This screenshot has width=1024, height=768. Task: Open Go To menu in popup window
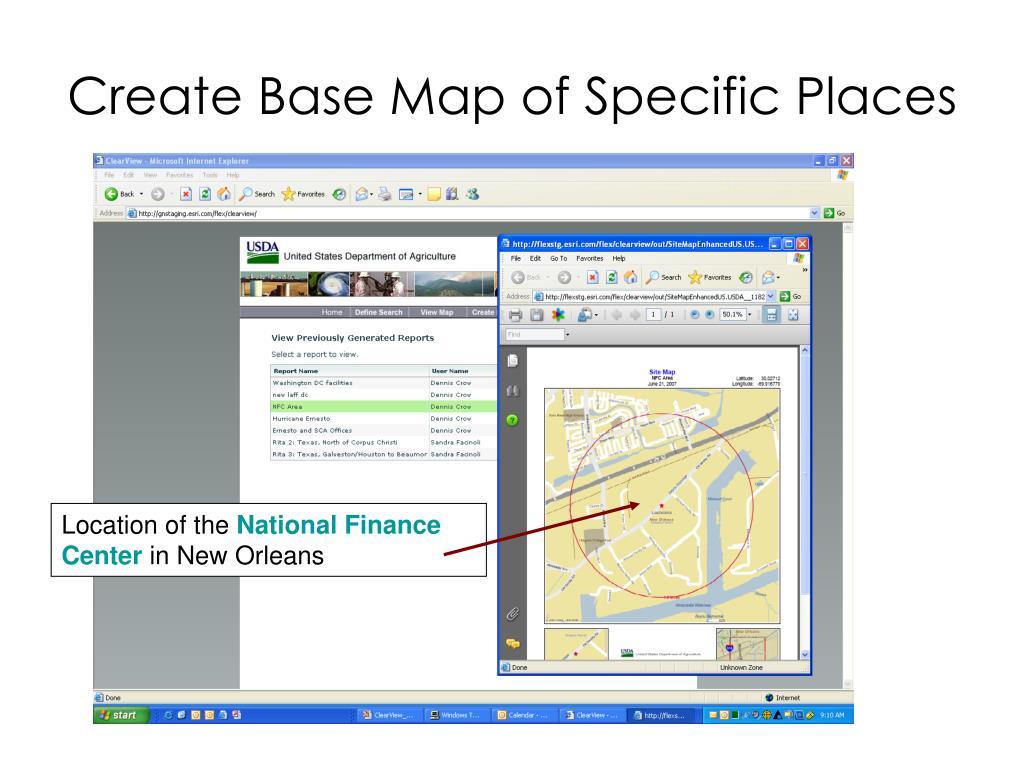tap(558, 259)
